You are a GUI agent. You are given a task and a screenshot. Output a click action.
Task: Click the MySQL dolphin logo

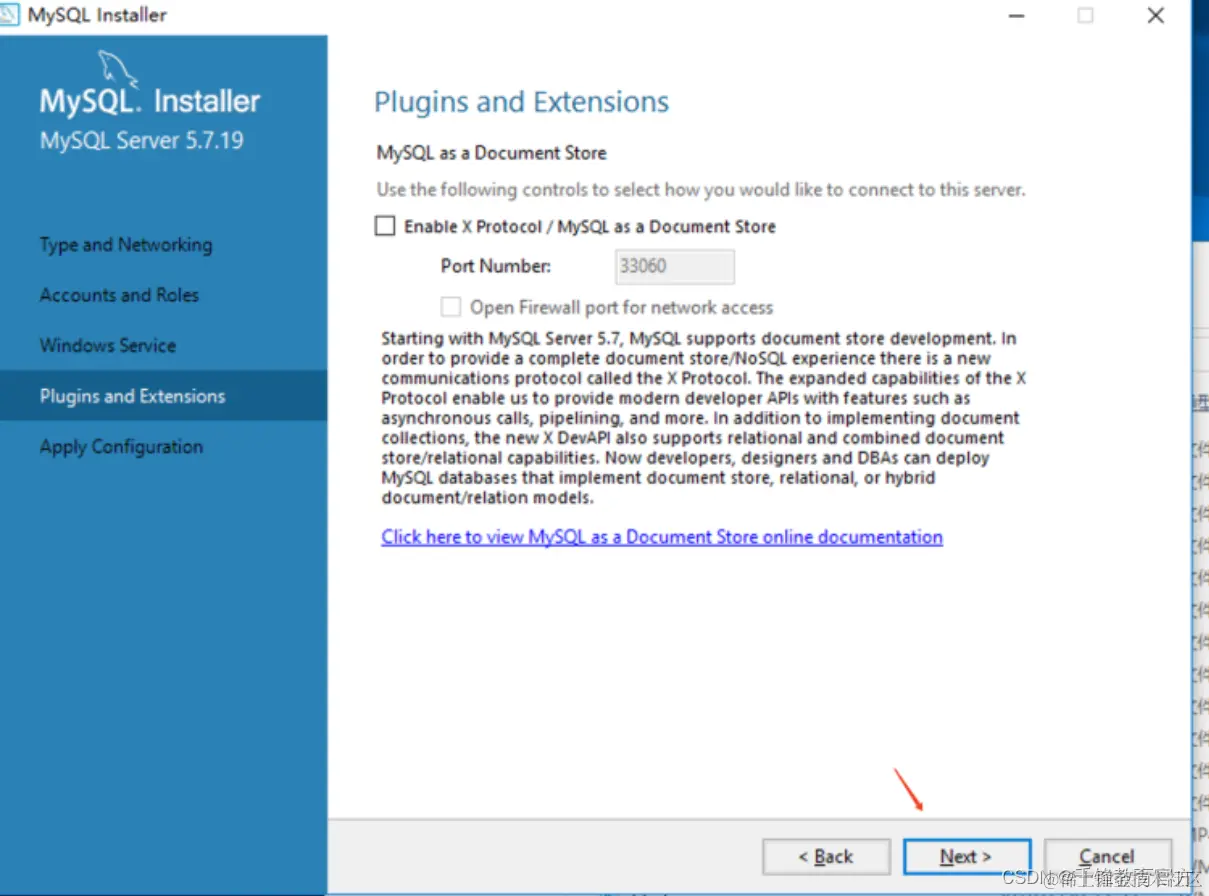pos(118,71)
